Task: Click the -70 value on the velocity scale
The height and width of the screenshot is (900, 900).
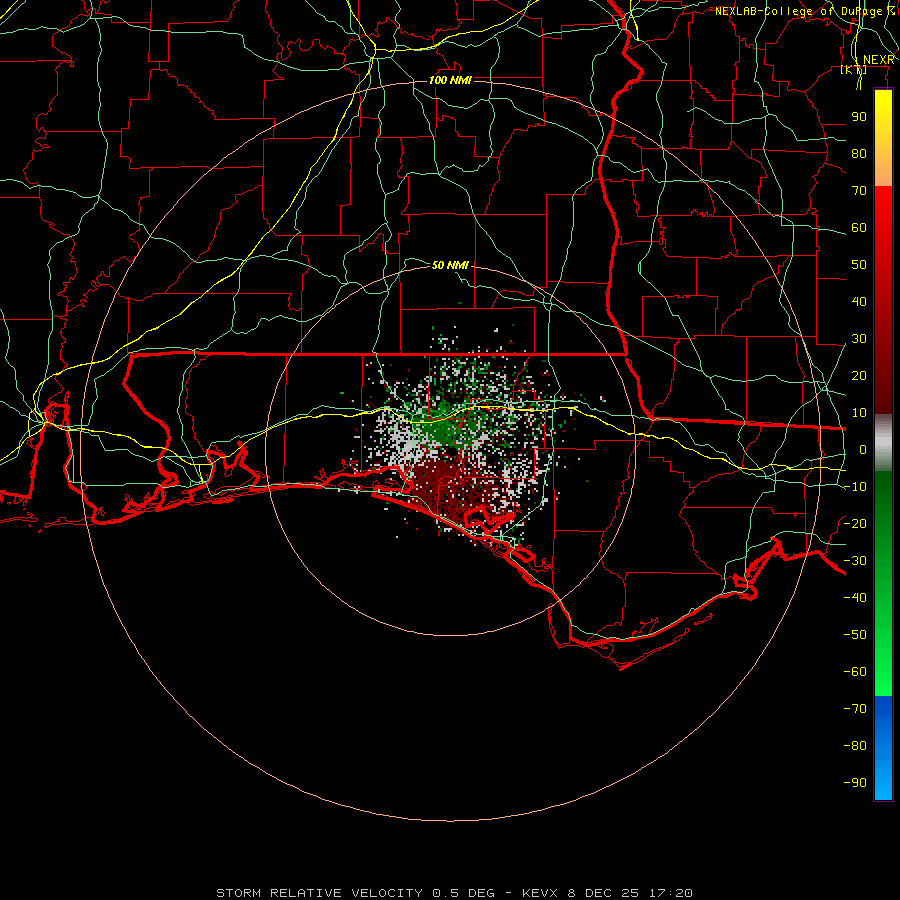Action: pos(855,709)
